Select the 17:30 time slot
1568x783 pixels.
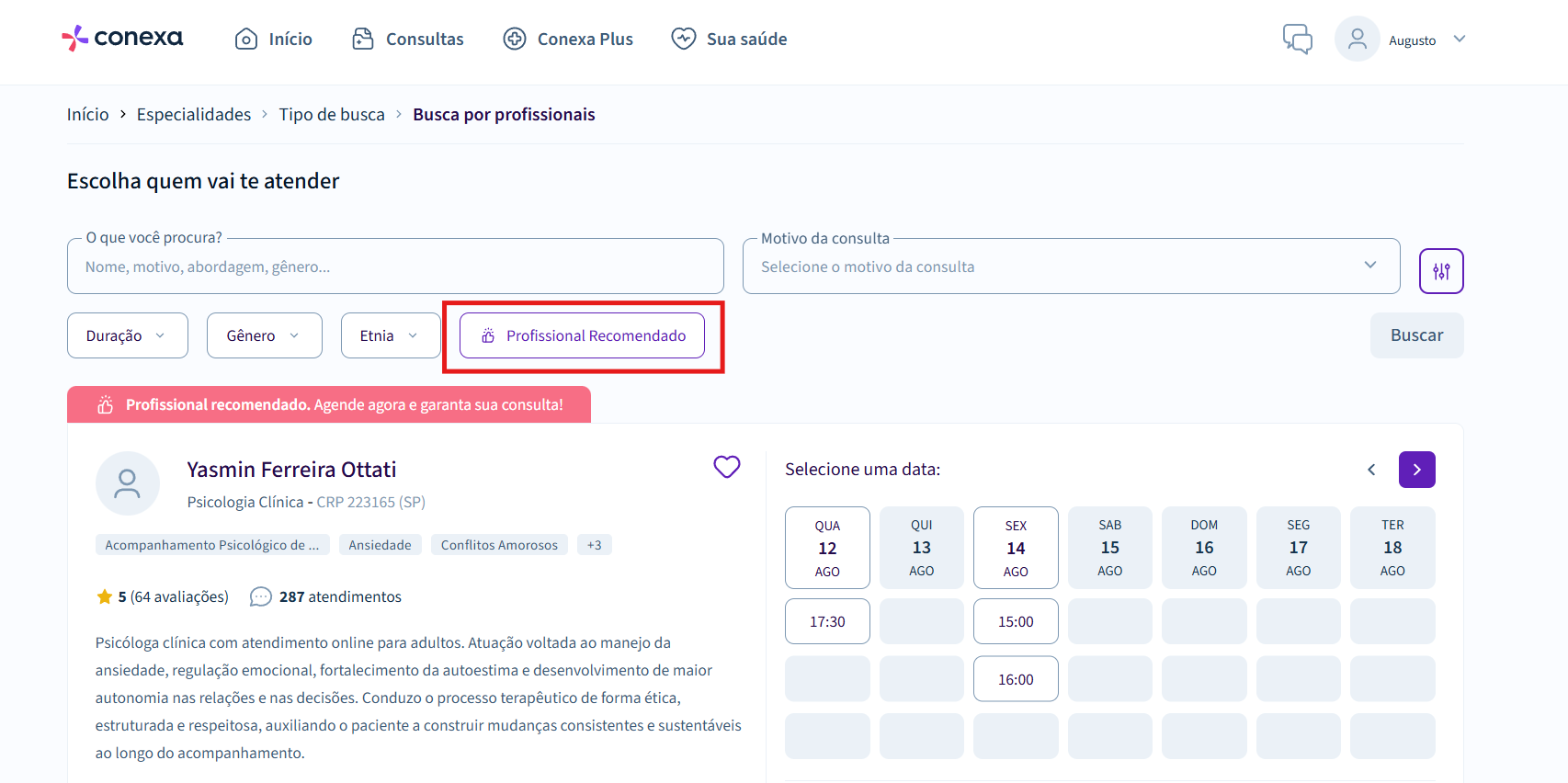coord(827,621)
